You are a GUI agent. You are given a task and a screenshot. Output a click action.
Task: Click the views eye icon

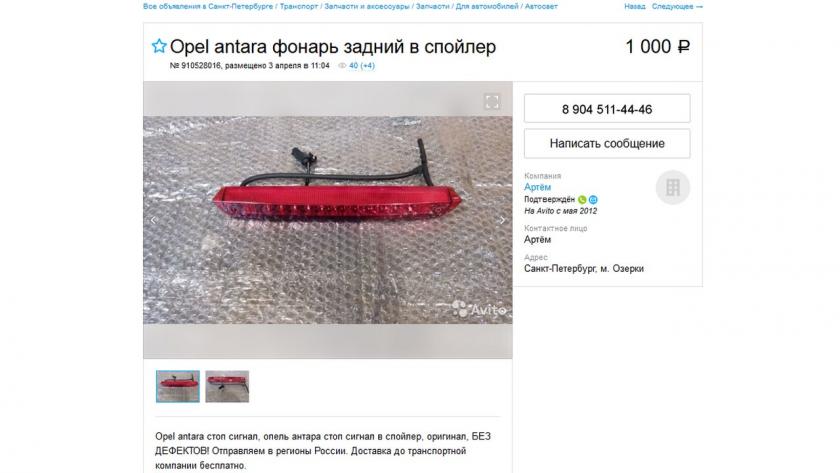342,66
